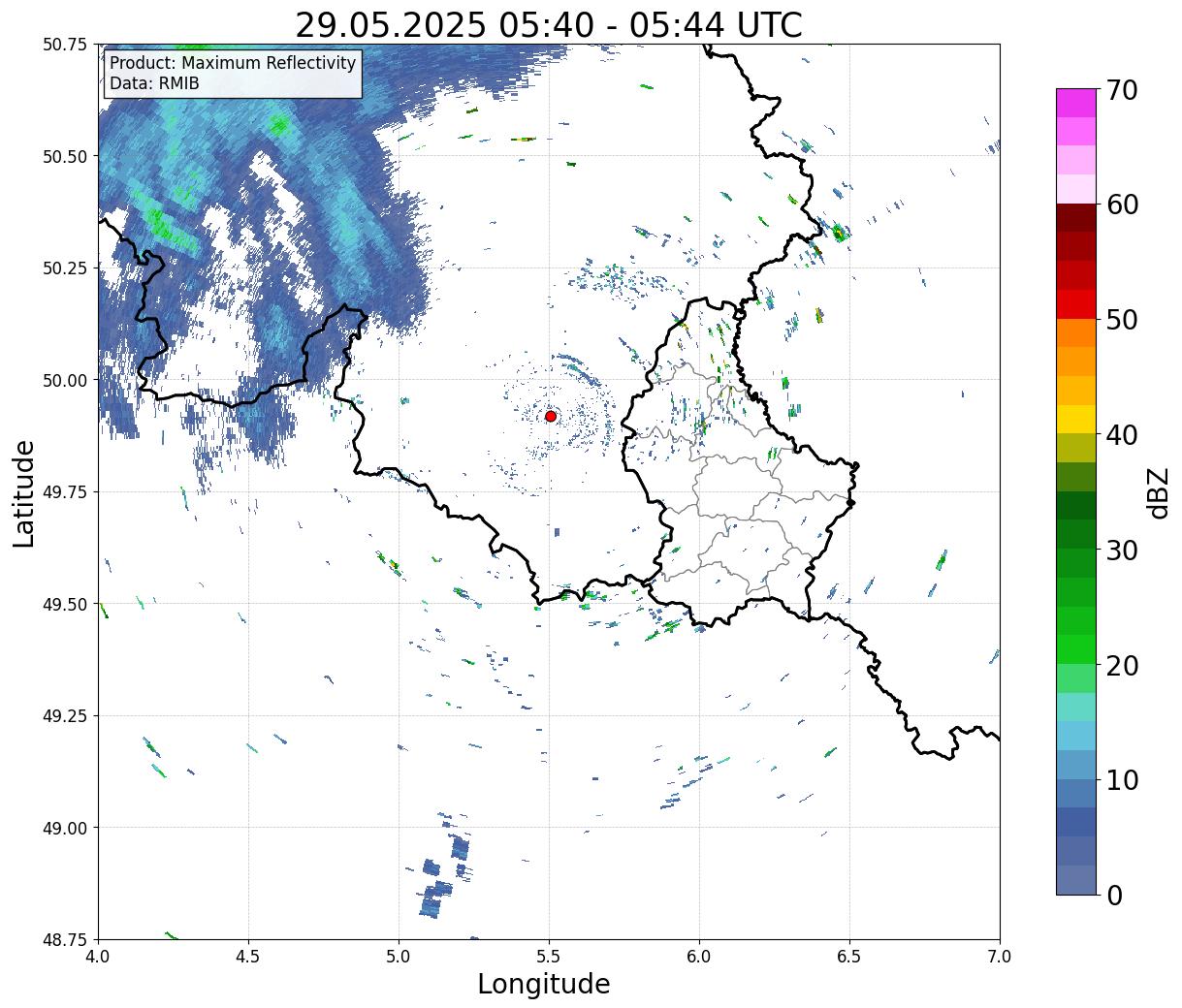Click the latitude tick label 50.50
This screenshot has height=1008, width=1182.
click(65, 156)
